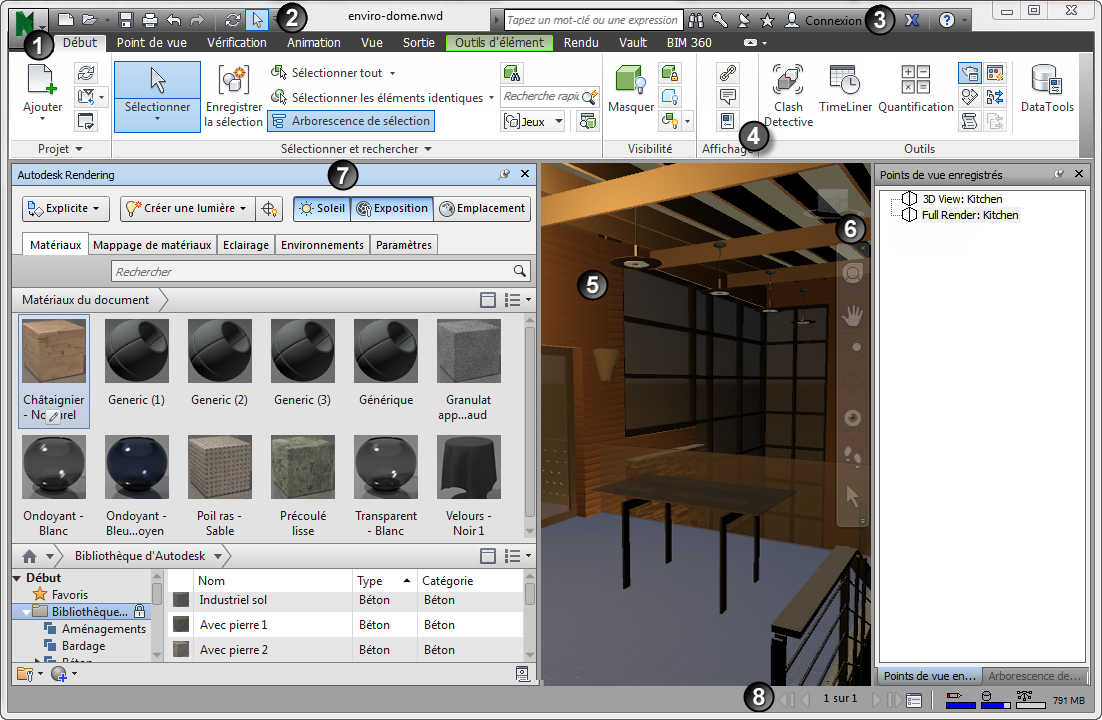The width and height of the screenshot is (1102, 720).
Task: Click Enregistrer la sélection icon
Action: tap(233, 80)
